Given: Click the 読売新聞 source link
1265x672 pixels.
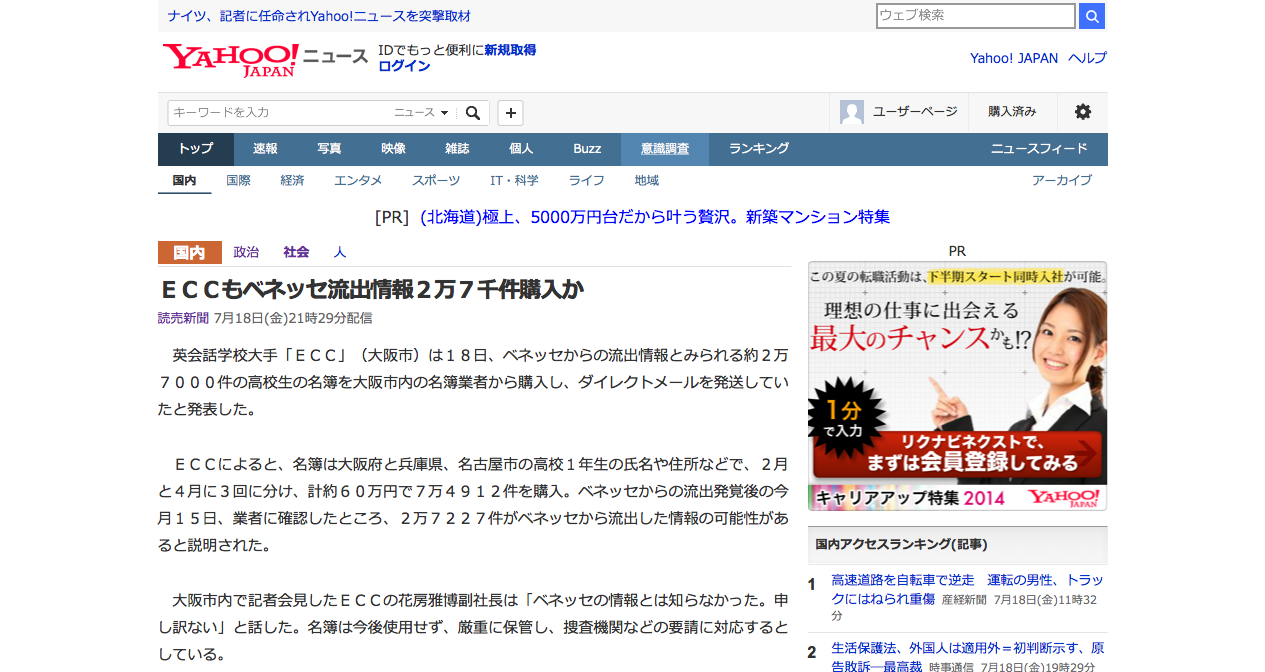Looking at the screenshot, I should pyautogui.click(x=183, y=318).
